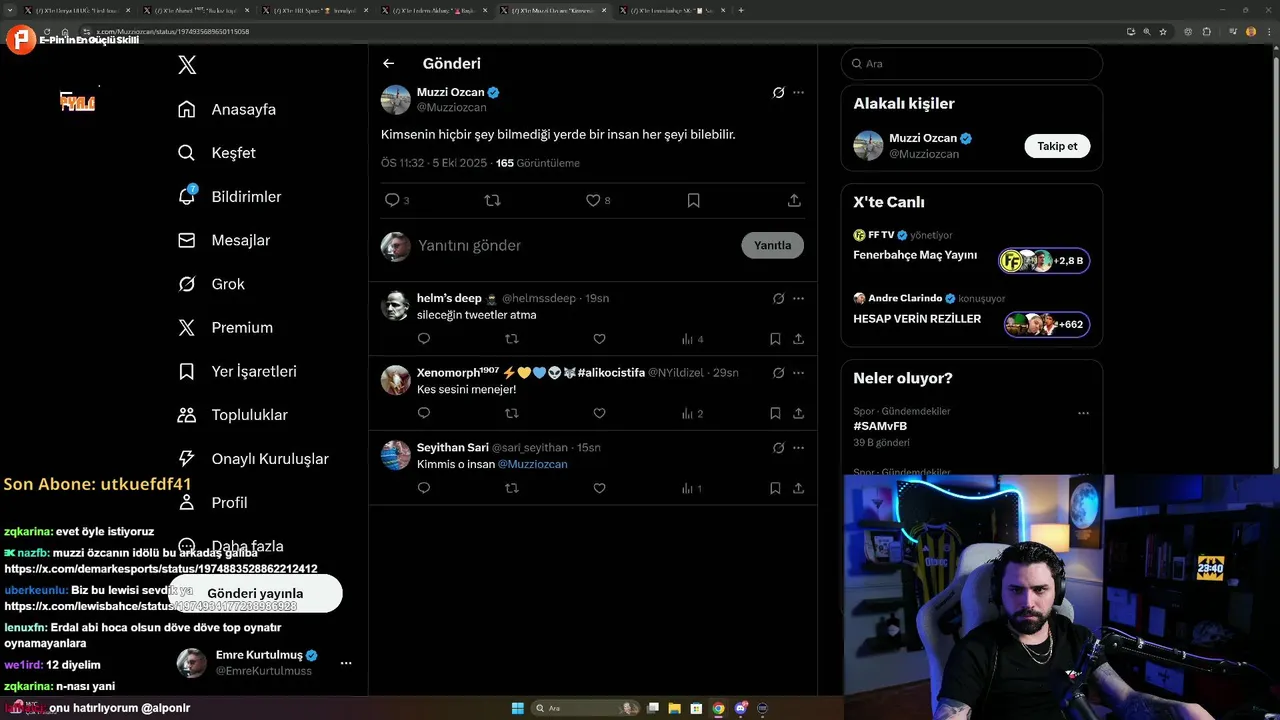Go back using the Gönderi back arrow
1280x720 pixels.
(x=389, y=63)
